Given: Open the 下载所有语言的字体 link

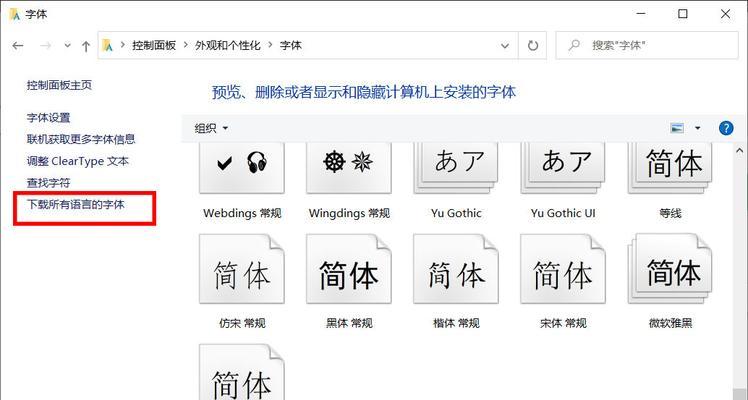Looking at the screenshot, I should [x=76, y=204].
